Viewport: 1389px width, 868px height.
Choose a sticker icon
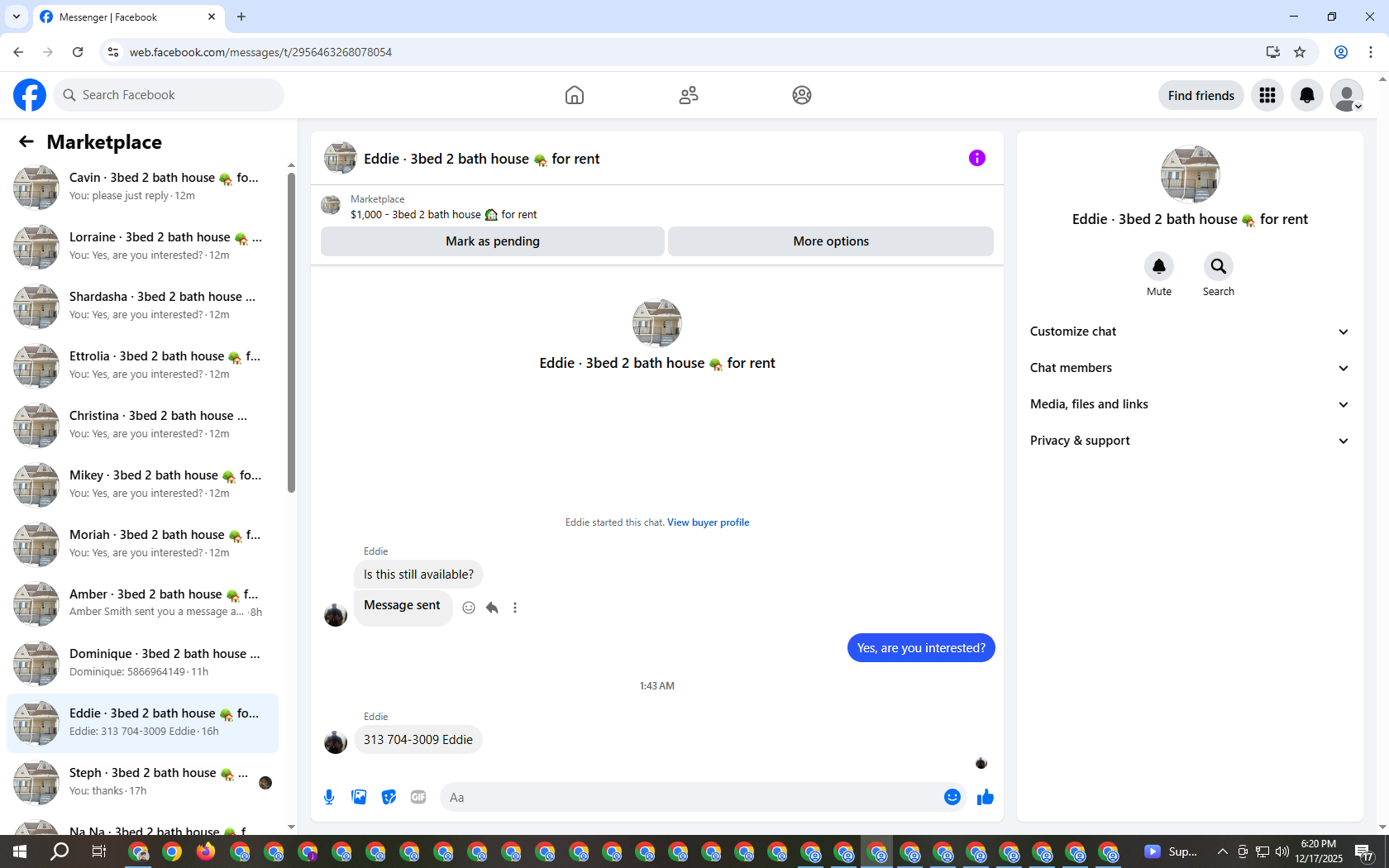(x=389, y=797)
